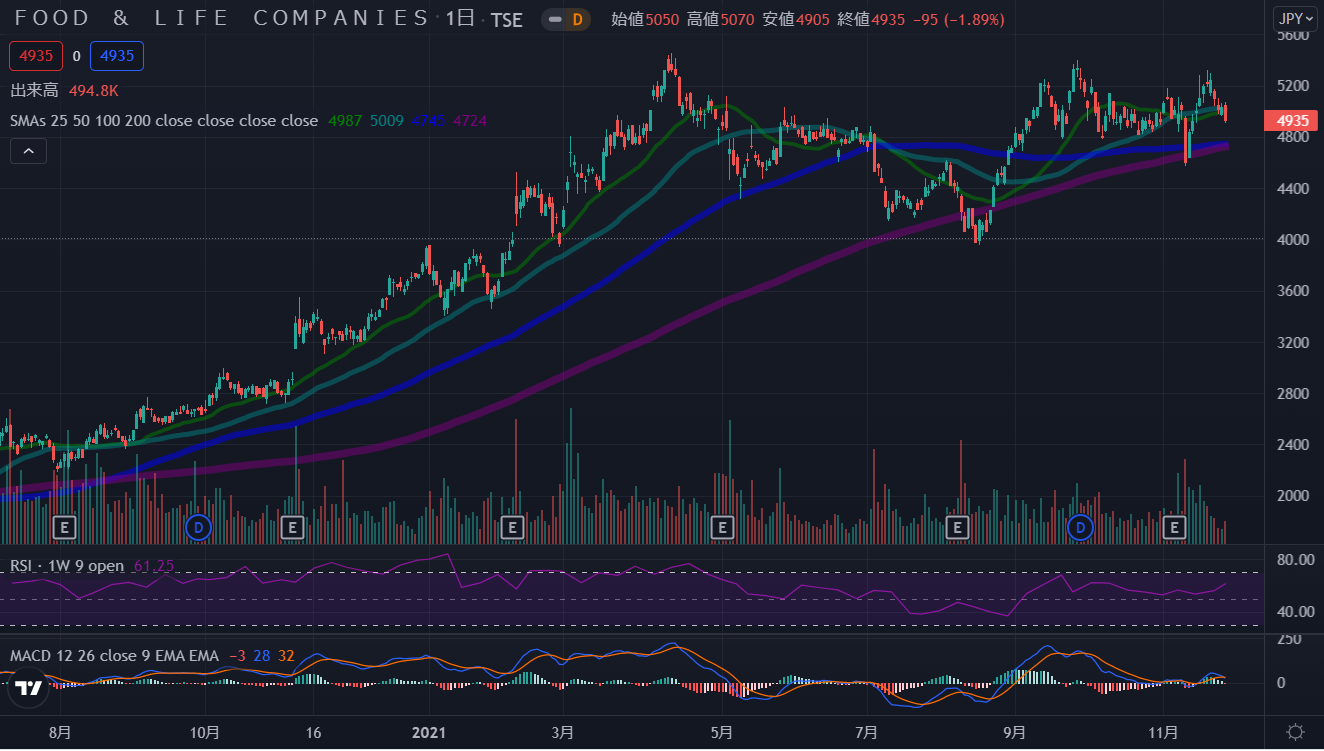The width and height of the screenshot is (1324, 751).
Task: Click the 5月 time axis label
Action: 722,732
